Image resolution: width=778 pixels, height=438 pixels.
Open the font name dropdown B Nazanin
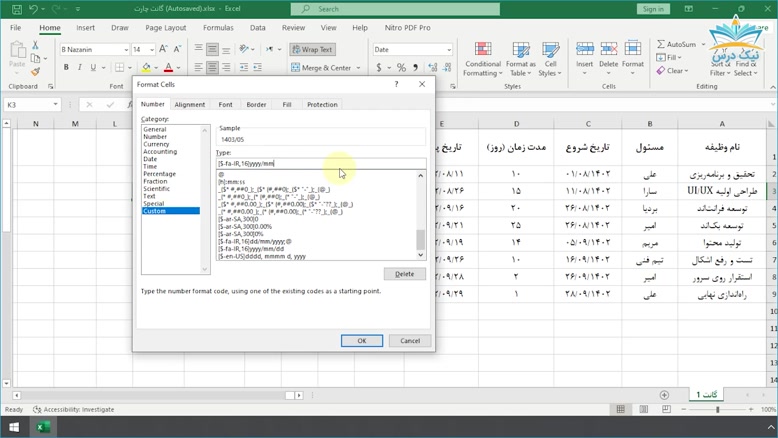click(x=126, y=50)
